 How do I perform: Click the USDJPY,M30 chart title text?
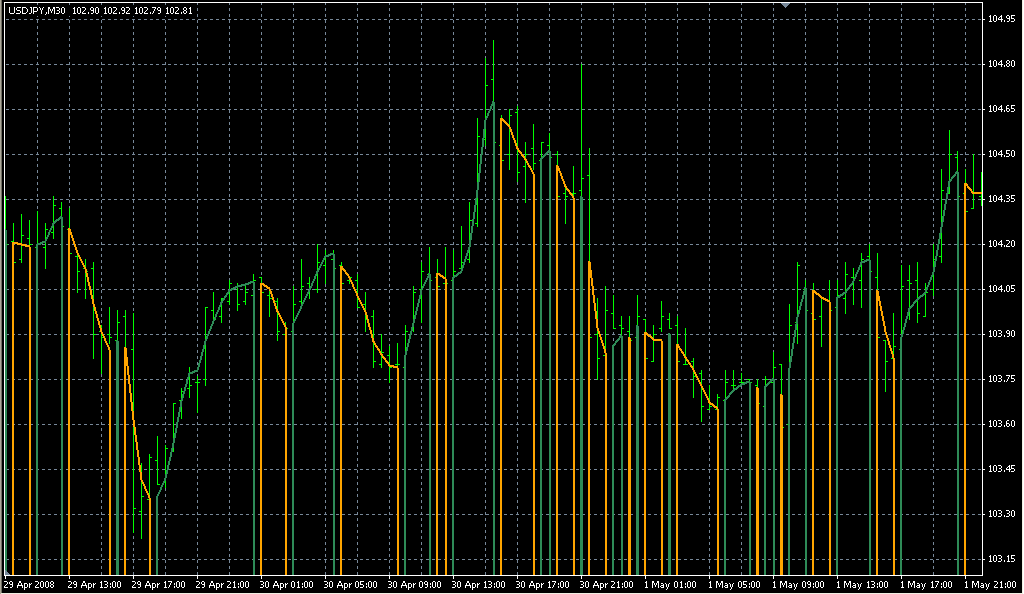(x=37, y=10)
